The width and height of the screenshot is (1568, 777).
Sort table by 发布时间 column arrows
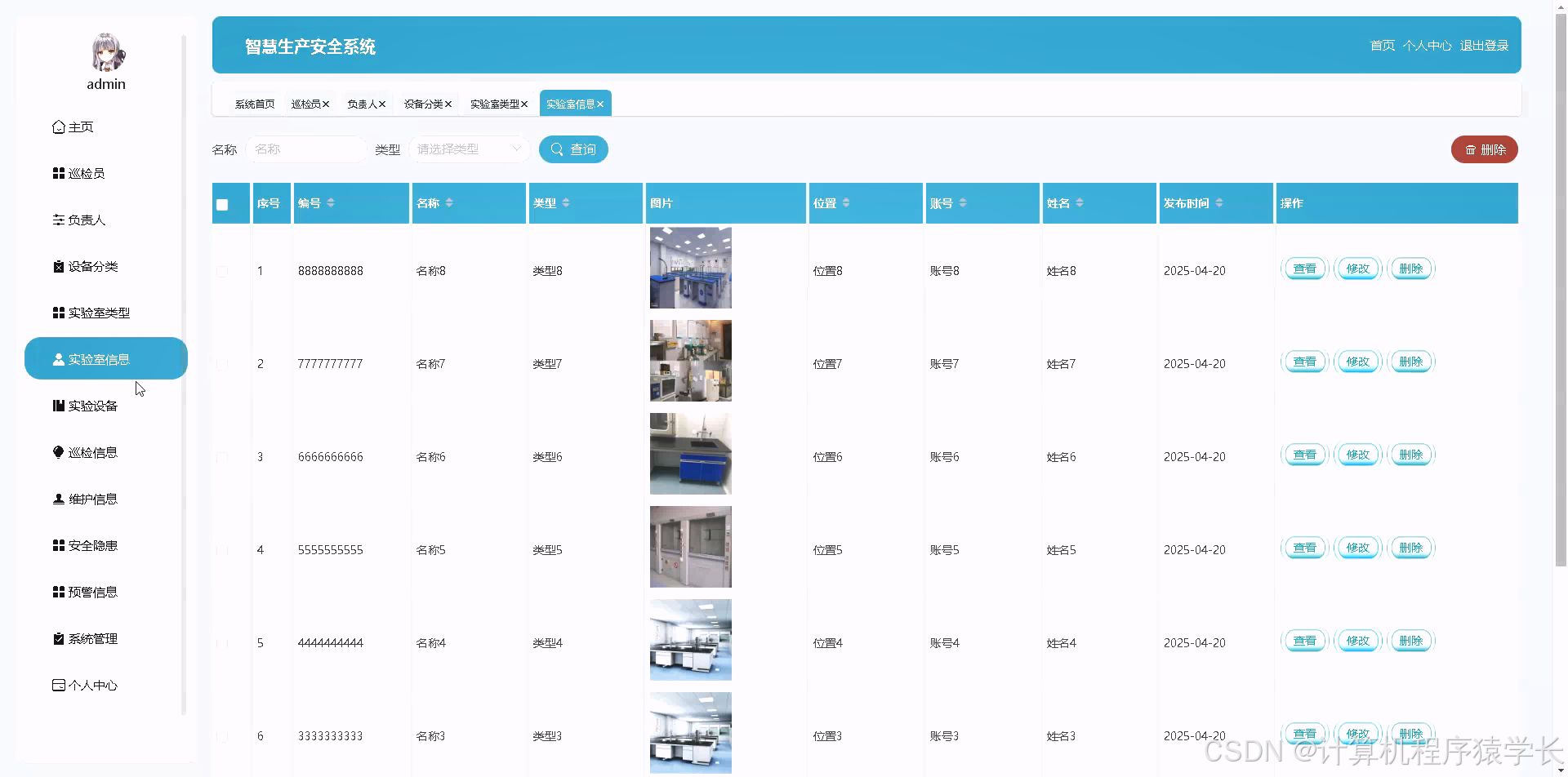(x=1219, y=203)
